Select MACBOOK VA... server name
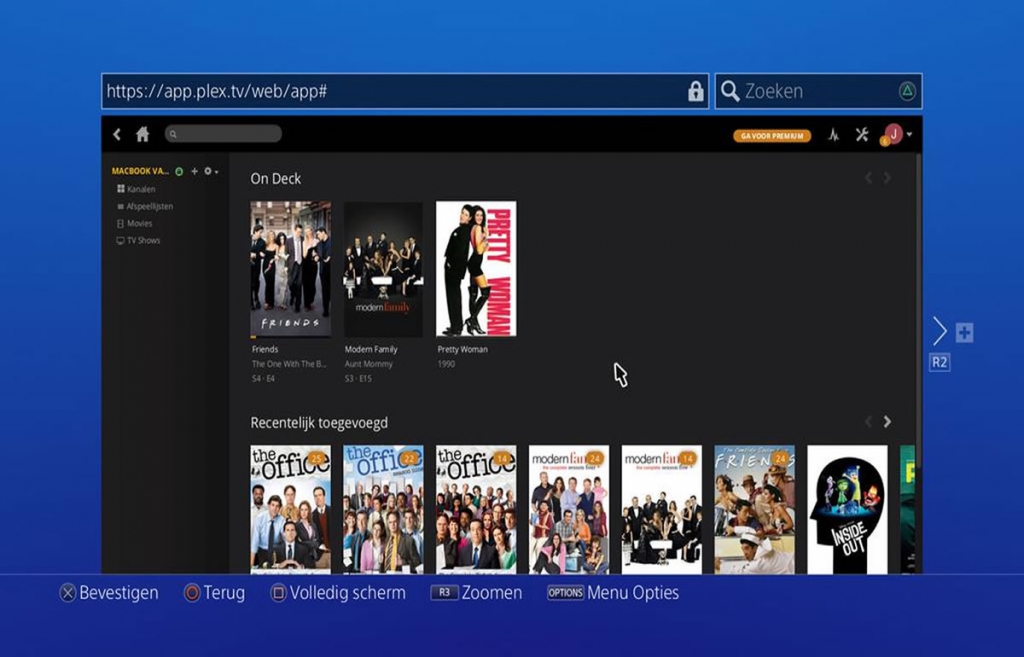Screen dimensions: 1024x657 pyautogui.click(x=140, y=171)
